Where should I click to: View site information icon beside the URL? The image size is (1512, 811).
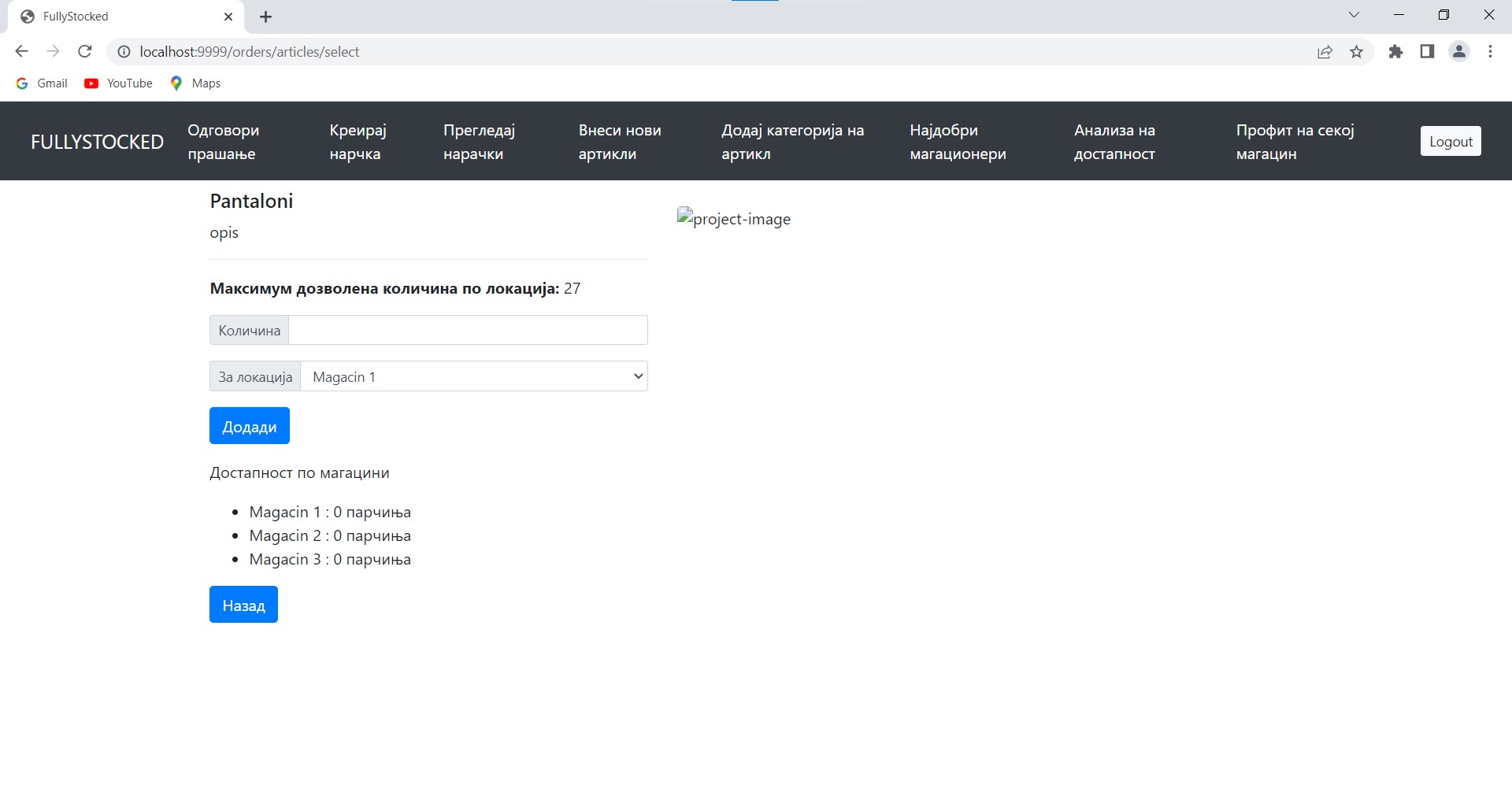[124, 52]
